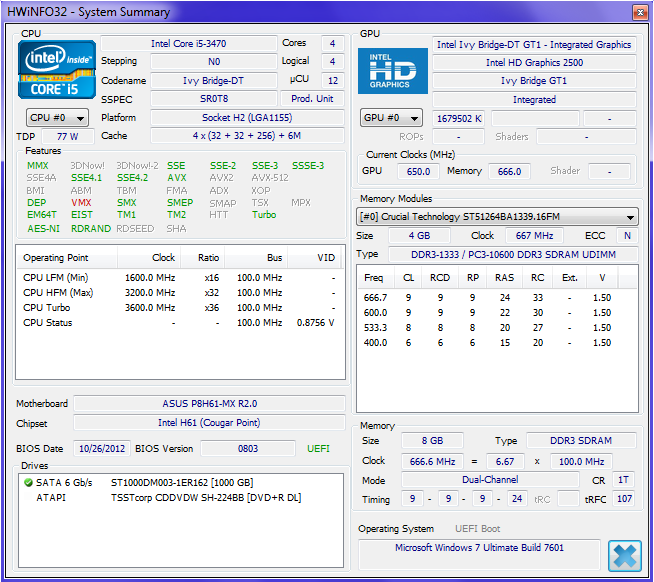Screen dimensions: 654x582
Task: Click the memory clock 666.6 MHz field
Action: point(432,462)
